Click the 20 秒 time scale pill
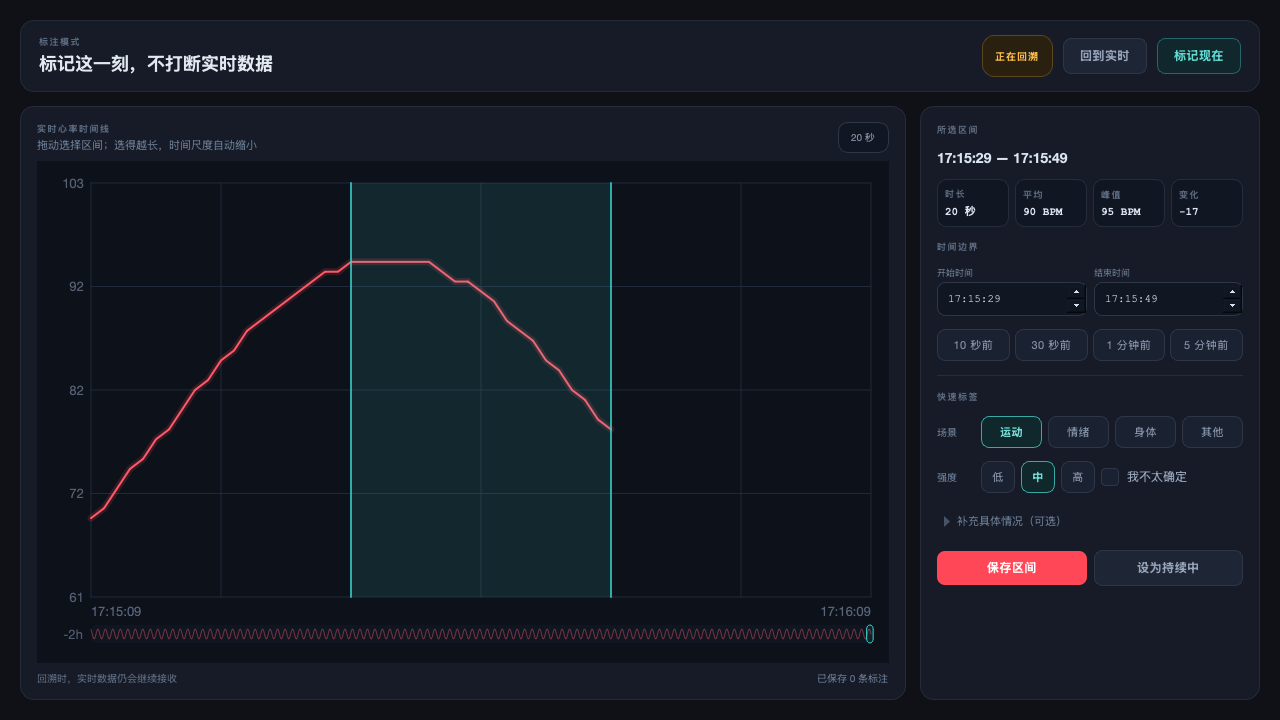The width and height of the screenshot is (1280, 720). coord(863,137)
